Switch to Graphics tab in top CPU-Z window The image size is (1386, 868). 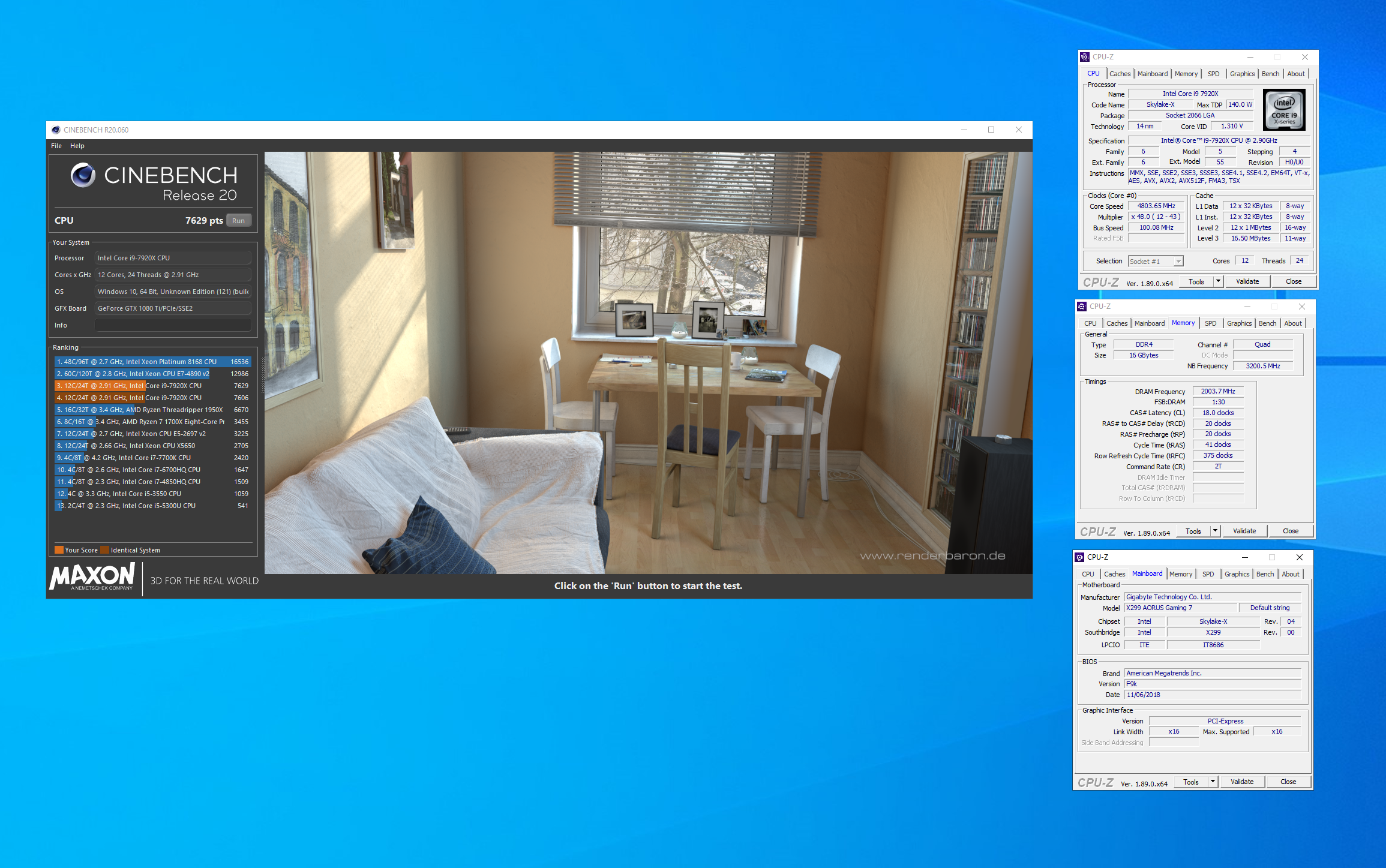coord(1242,74)
